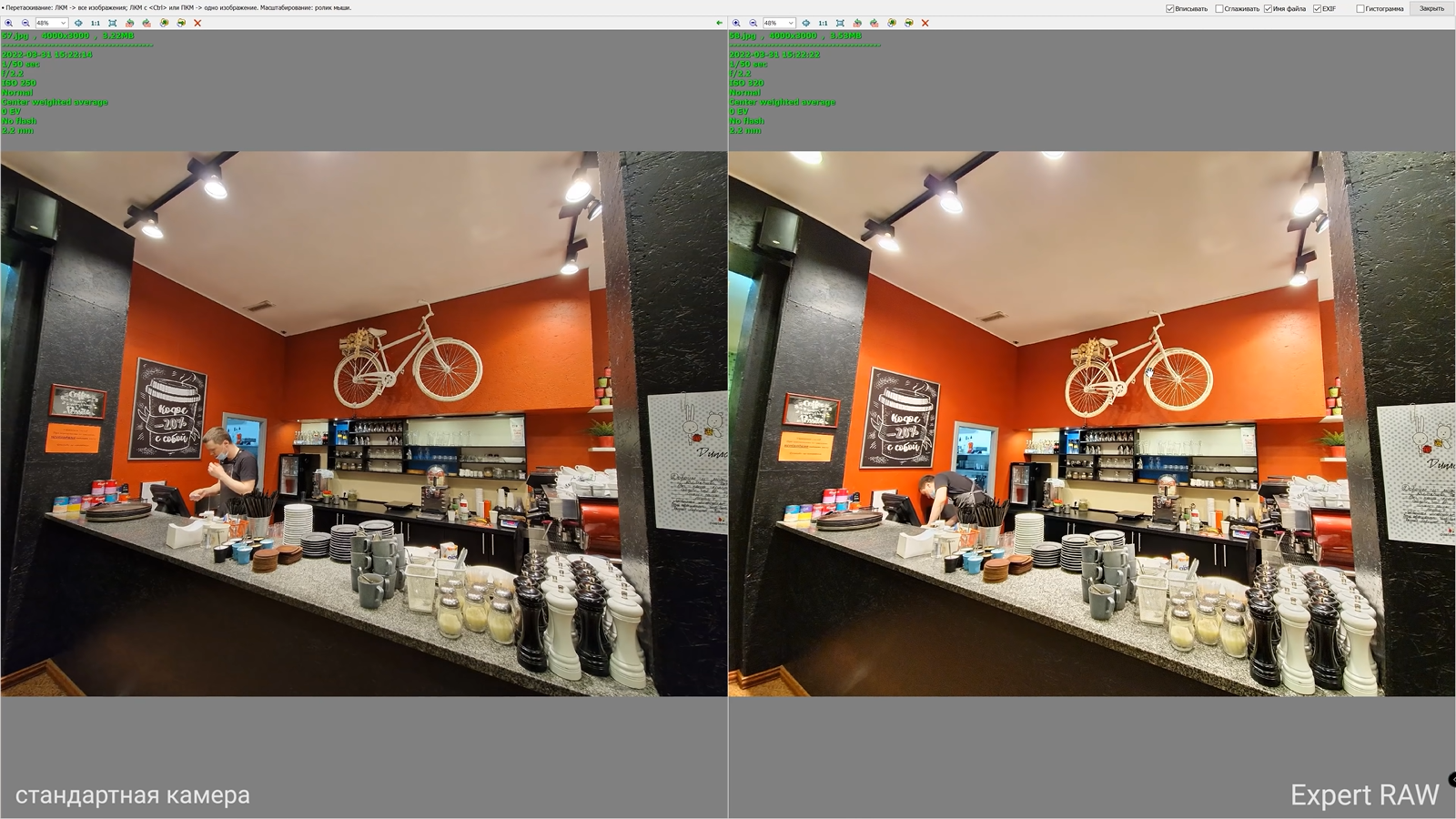Image resolution: width=1456 pixels, height=819 pixels.
Task: Click the Закрыть button
Action: pyautogui.click(x=1431, y=8)
